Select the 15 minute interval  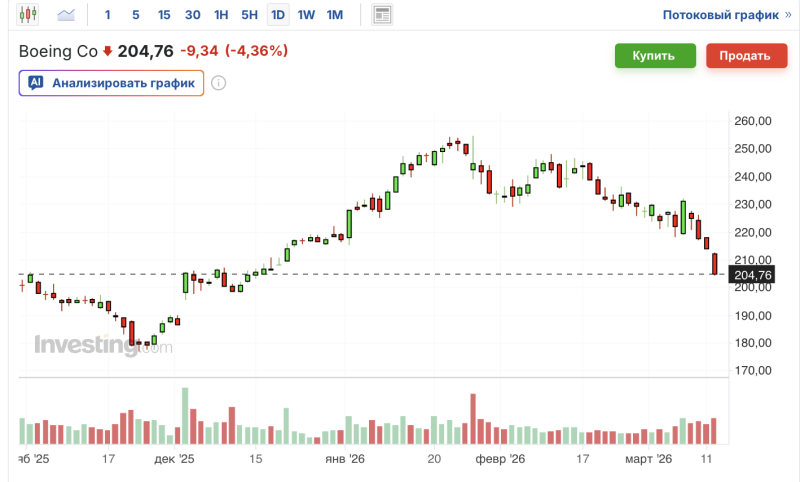164,15
